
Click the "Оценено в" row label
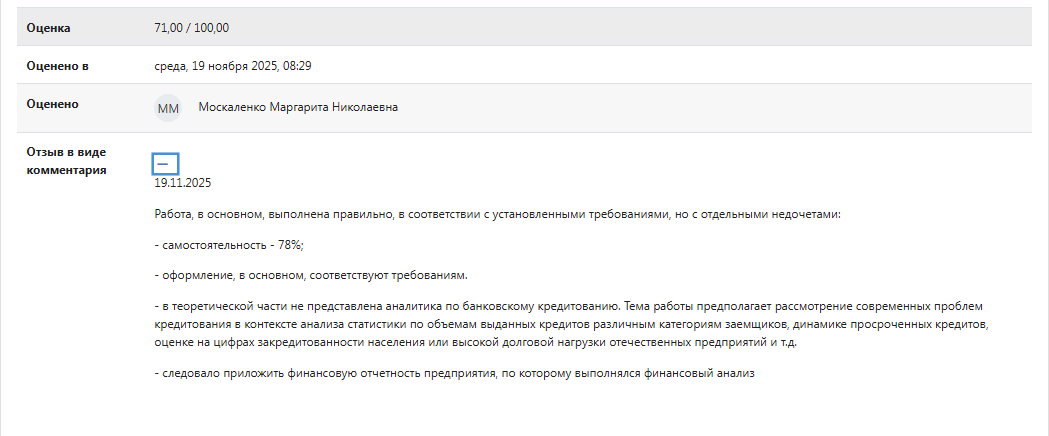pyautogui.click(x=57, y=66)
